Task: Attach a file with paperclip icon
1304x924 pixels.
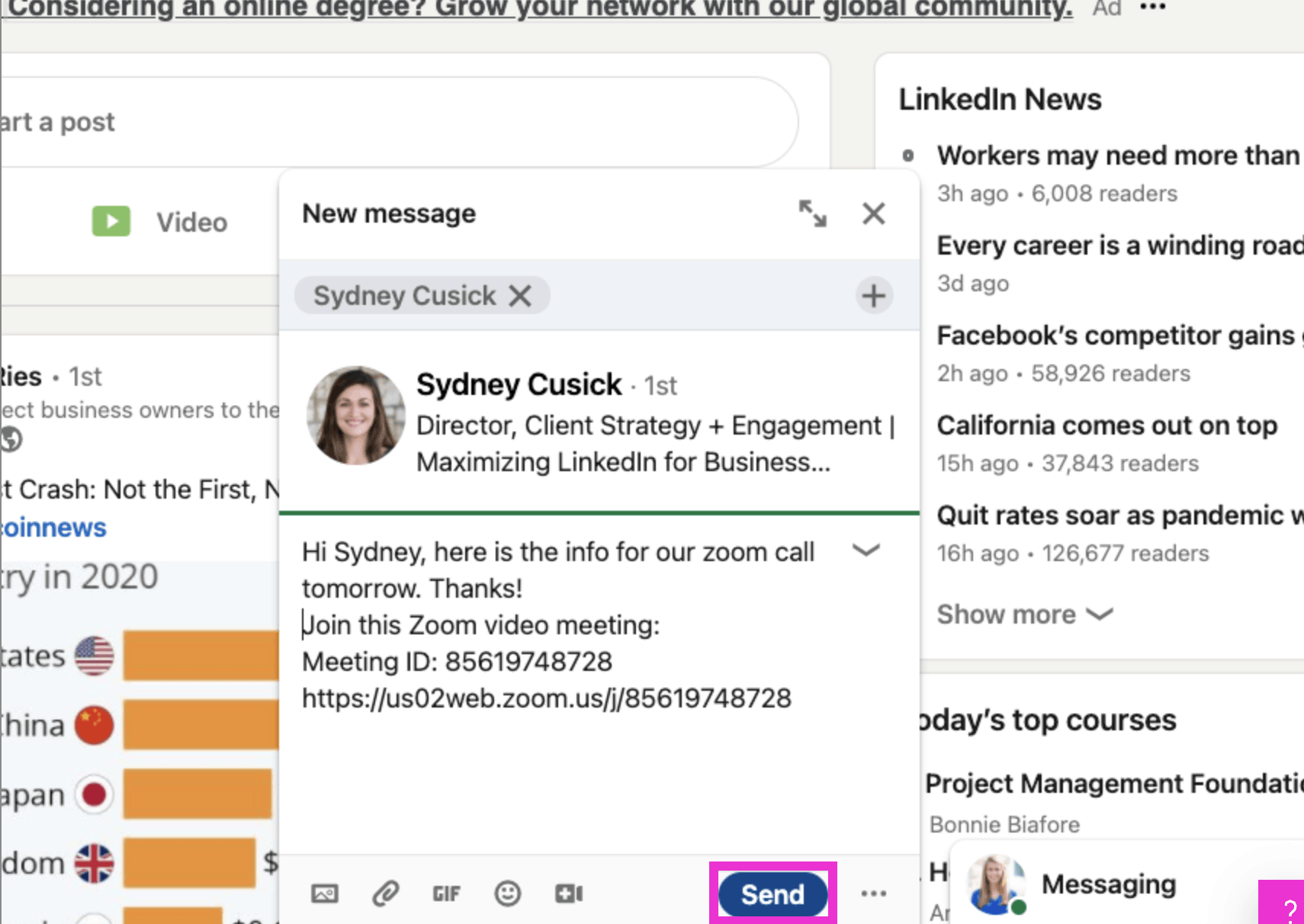Action: (x=386, y=894)
